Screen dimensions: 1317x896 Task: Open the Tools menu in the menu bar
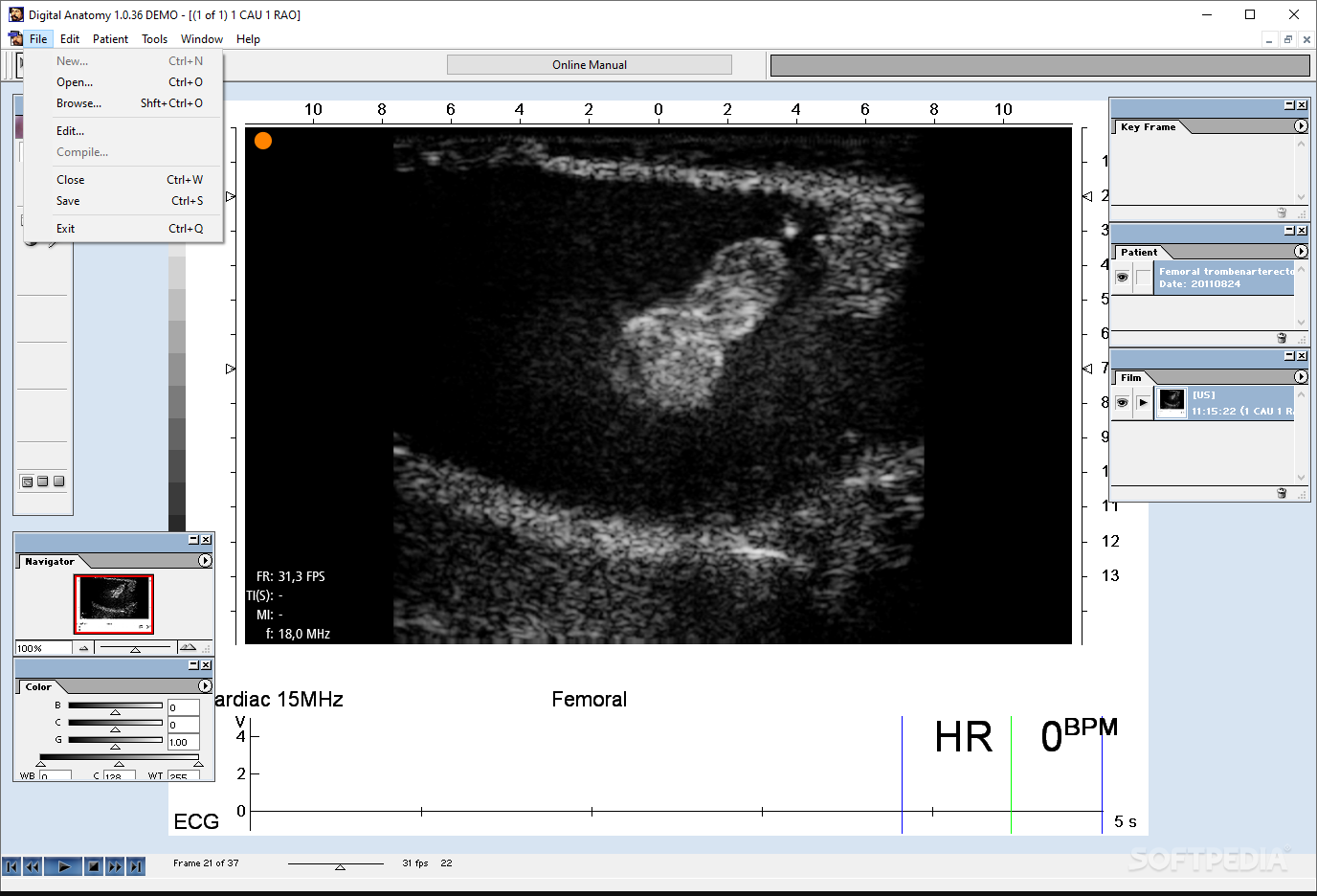[154, 39]
